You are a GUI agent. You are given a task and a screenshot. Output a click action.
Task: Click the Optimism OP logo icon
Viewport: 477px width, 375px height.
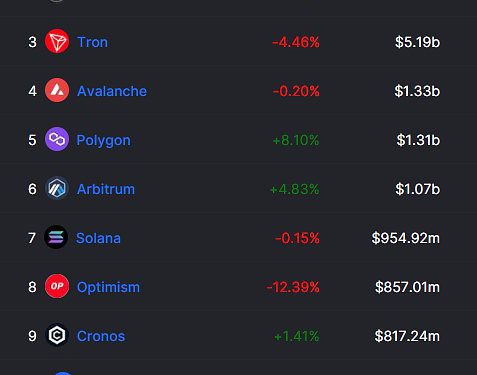coord(57,286)
